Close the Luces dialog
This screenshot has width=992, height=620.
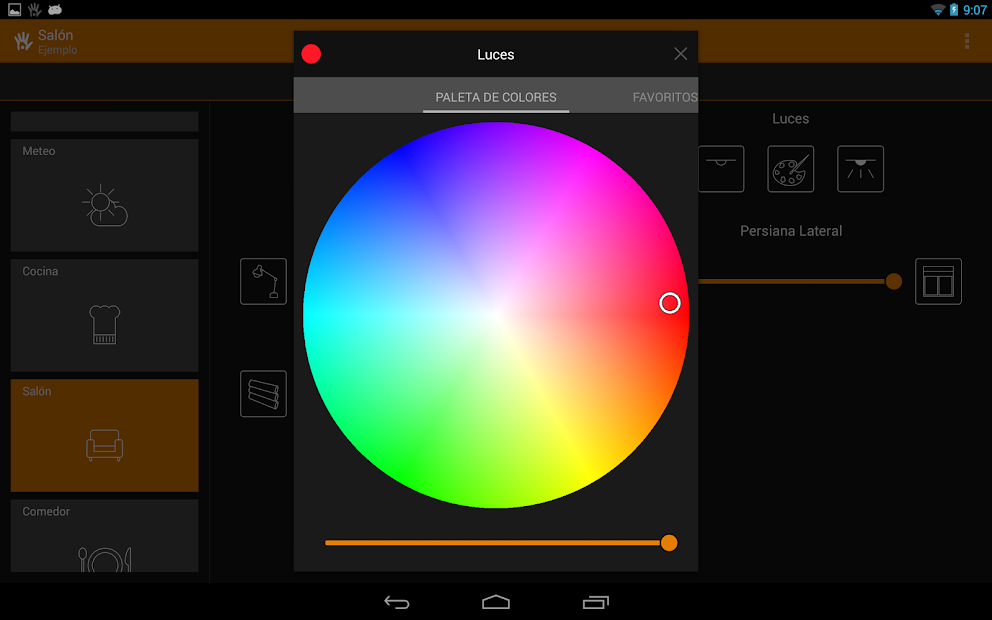680,54
